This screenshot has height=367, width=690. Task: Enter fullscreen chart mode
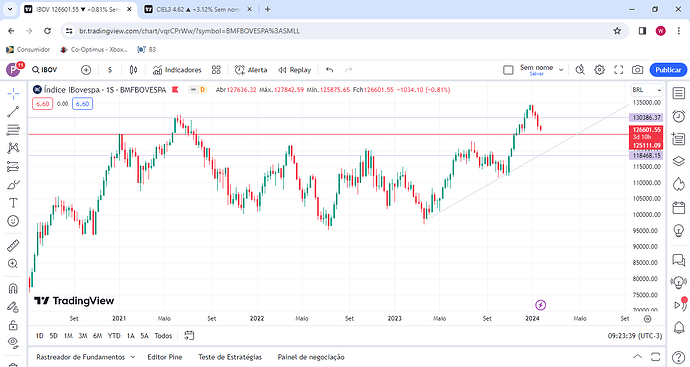(619, 70)
